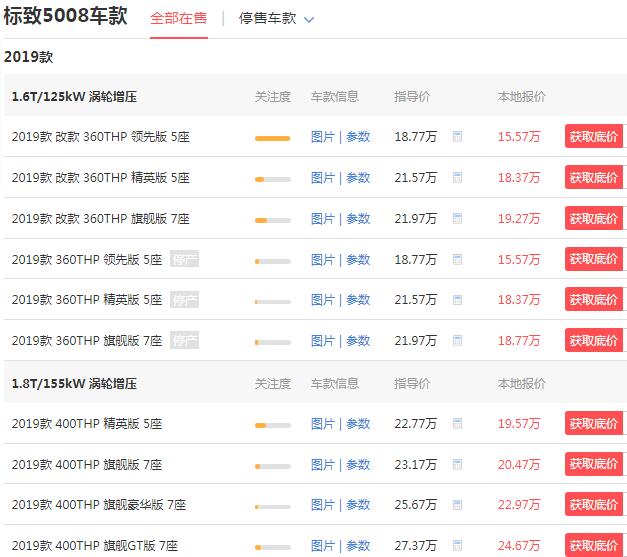627x557 pixels.
Task: Click local price 15.57万 for 改款 领先版
Action: click(519, 137)
